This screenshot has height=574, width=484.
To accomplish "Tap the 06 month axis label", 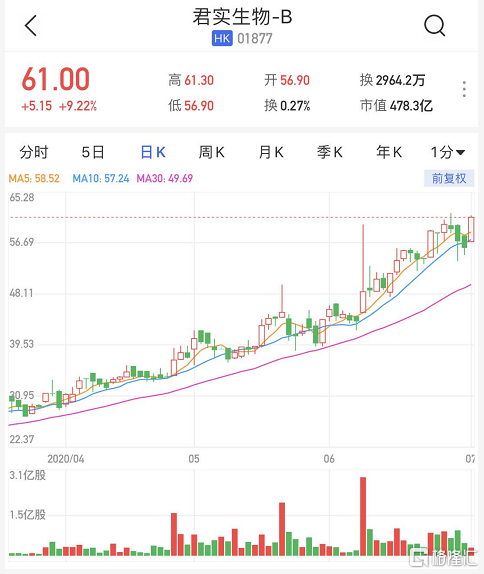I will [329, 459].
